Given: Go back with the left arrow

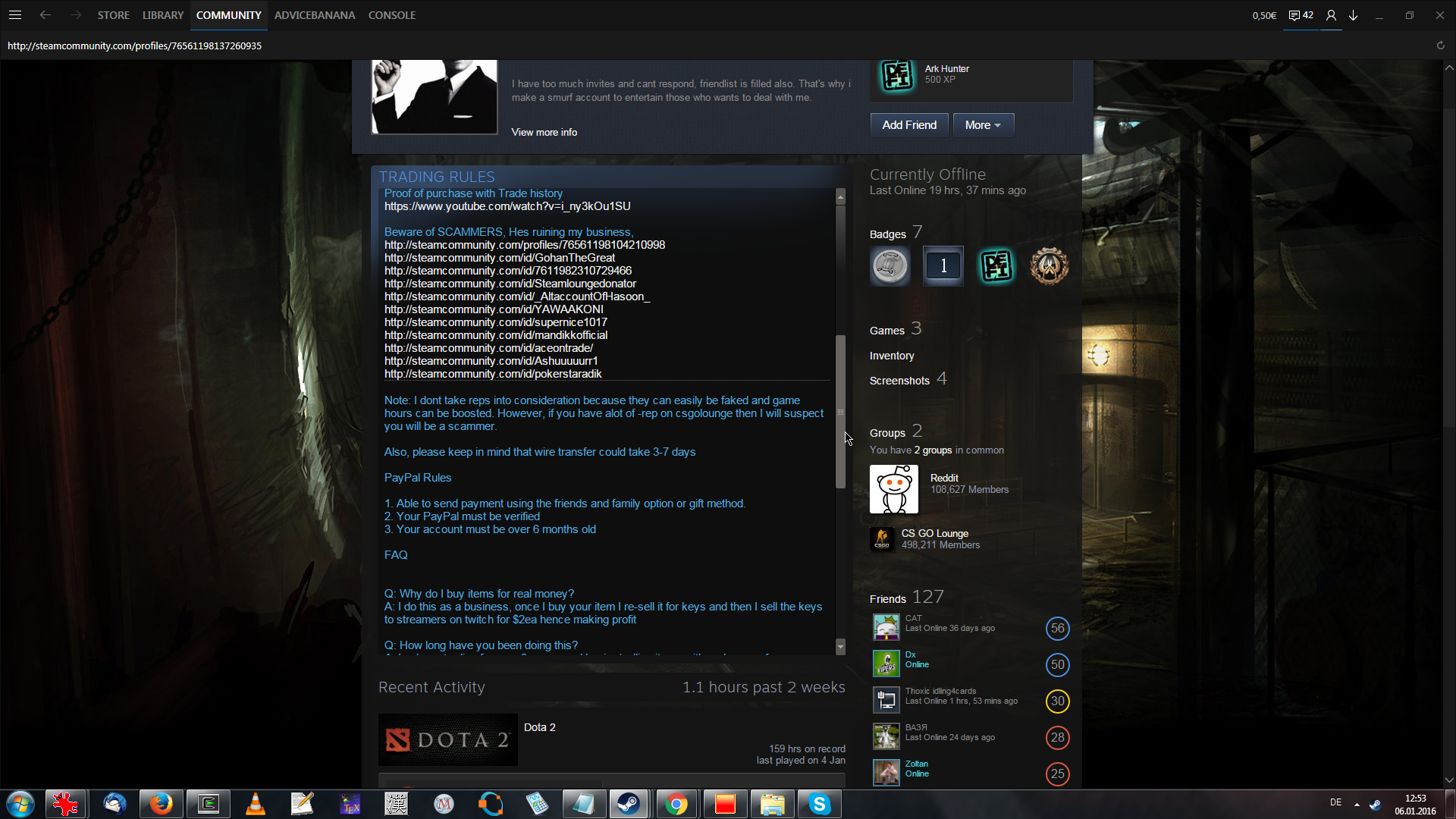Looking at the screenshot, I should coord(45,15).
